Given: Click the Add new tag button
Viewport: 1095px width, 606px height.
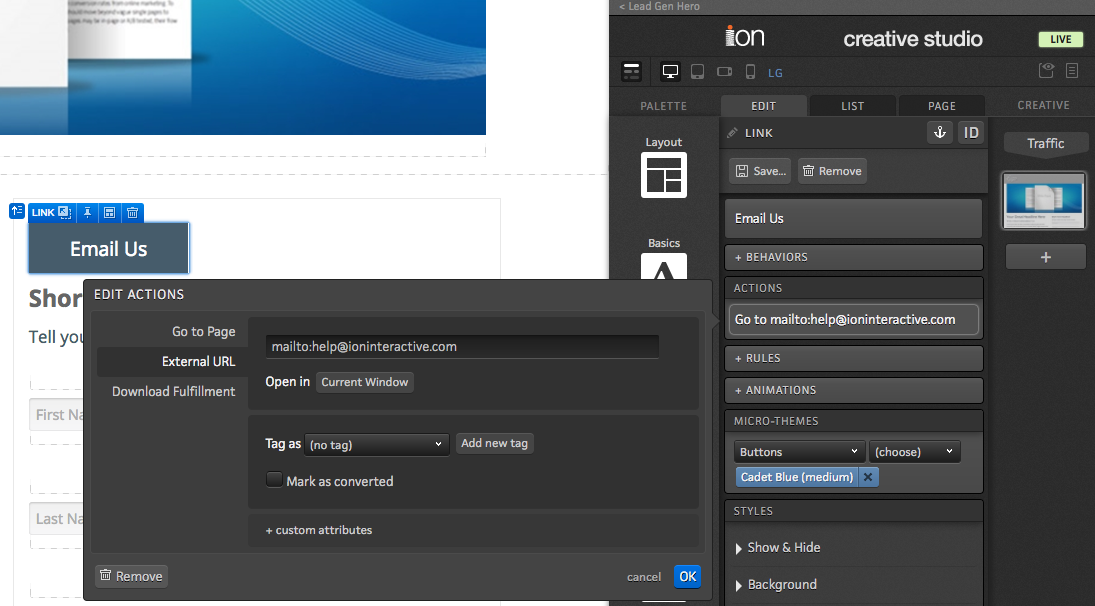Looking at the screenshot, I should [494, 443].
